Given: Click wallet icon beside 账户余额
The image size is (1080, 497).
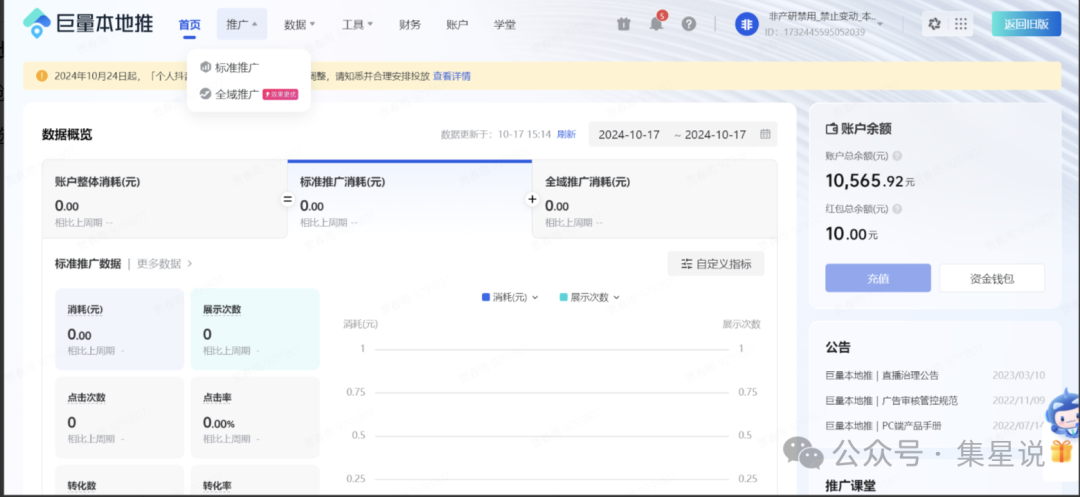Looking at the screenshot, I should pos(831,128).
